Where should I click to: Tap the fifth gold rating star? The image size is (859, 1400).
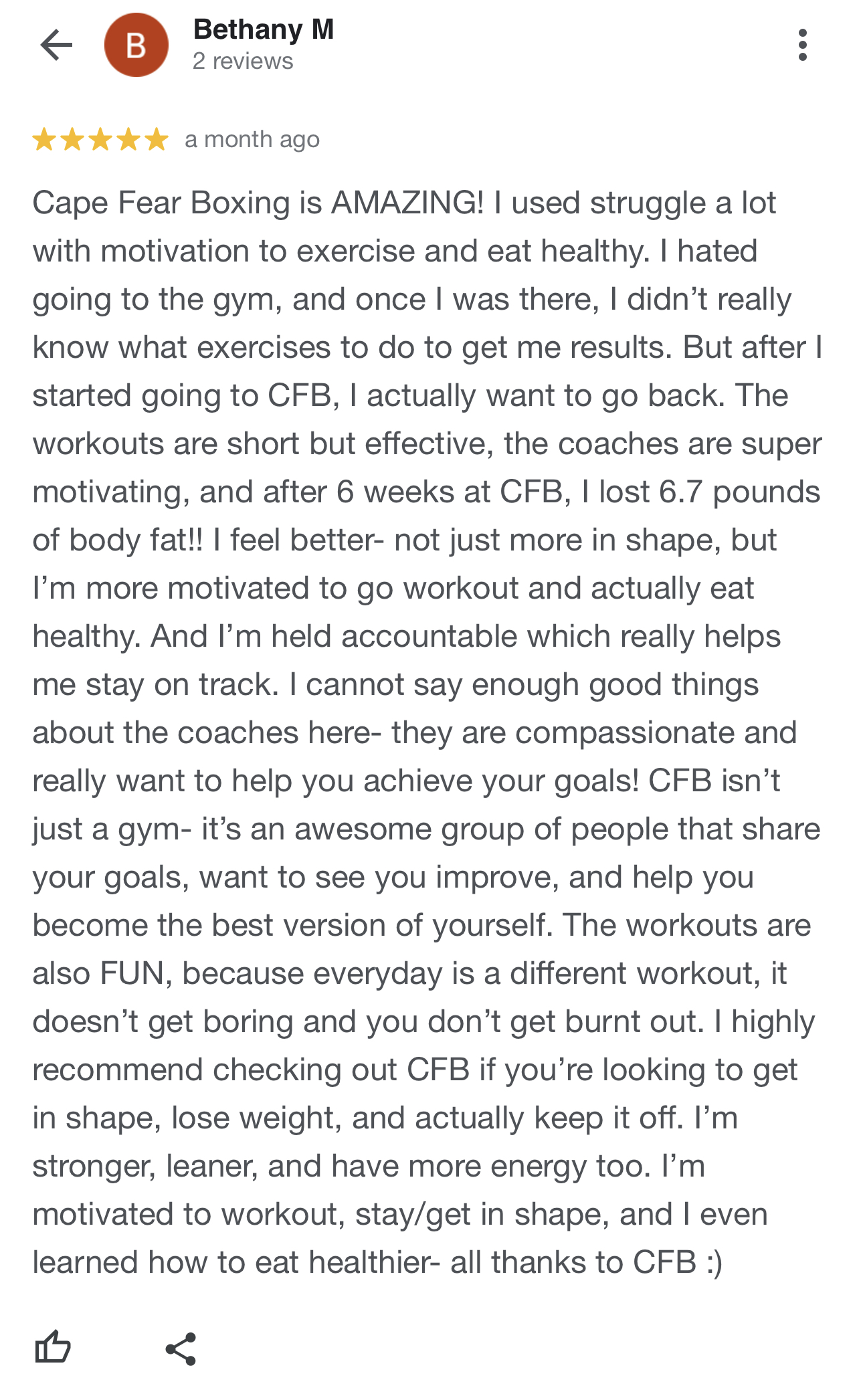click(157, 140)
